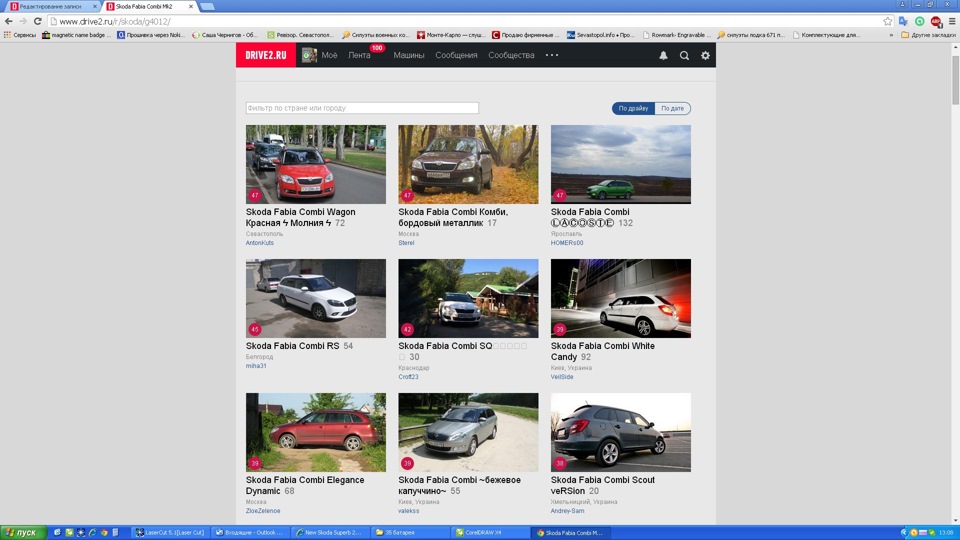
Task: Open Skoda Fabia Combi RS link
Action: click(292, 346)
